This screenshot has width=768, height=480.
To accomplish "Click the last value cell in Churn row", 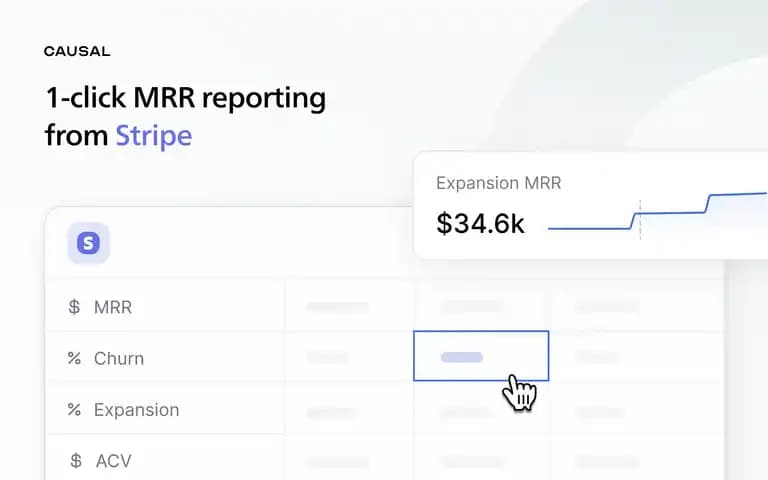I will click(x=637, y=357).
